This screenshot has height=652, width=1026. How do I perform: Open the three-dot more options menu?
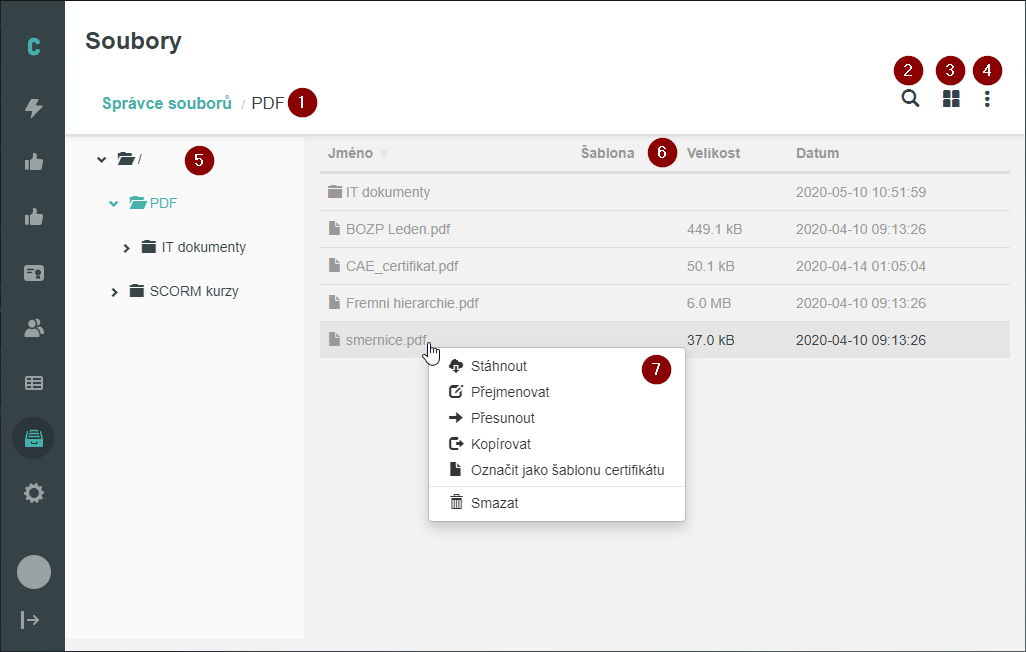click(x=987, y=99)
